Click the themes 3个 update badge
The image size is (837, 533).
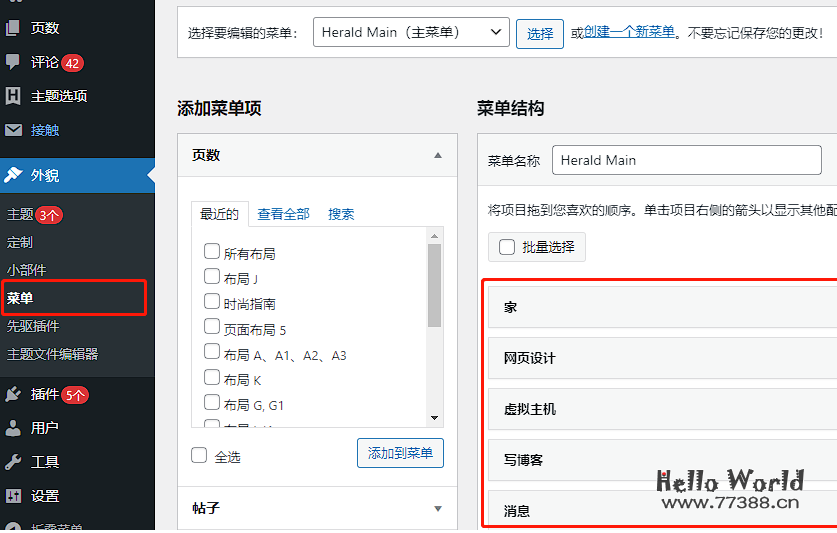pyautogui.click(x=49, y=215)
